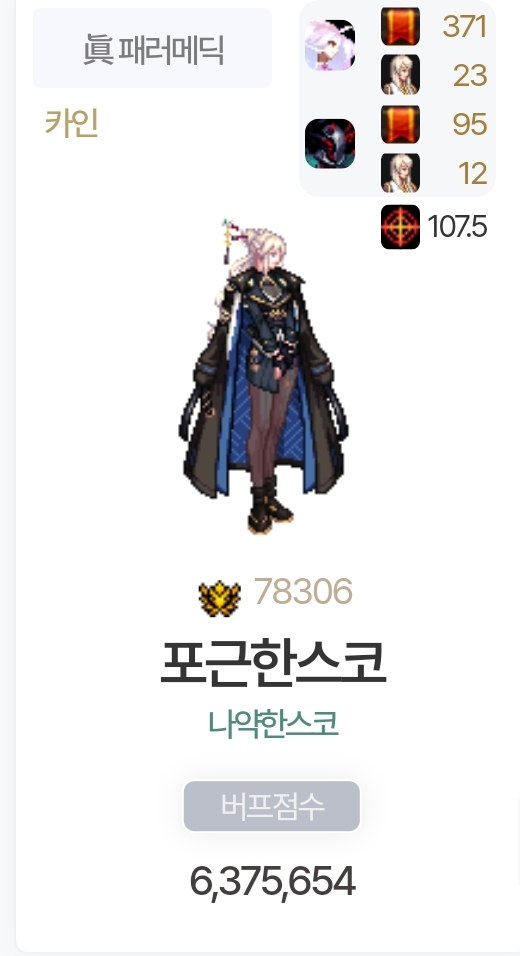The image size is (520, 956).
Task: Click the 버프점수 button
Action: [x=272, y=805]
